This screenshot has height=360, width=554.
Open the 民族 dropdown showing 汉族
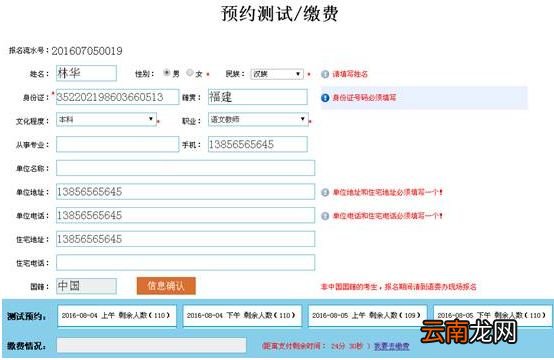pyautogui.click(x=277, y=74)
